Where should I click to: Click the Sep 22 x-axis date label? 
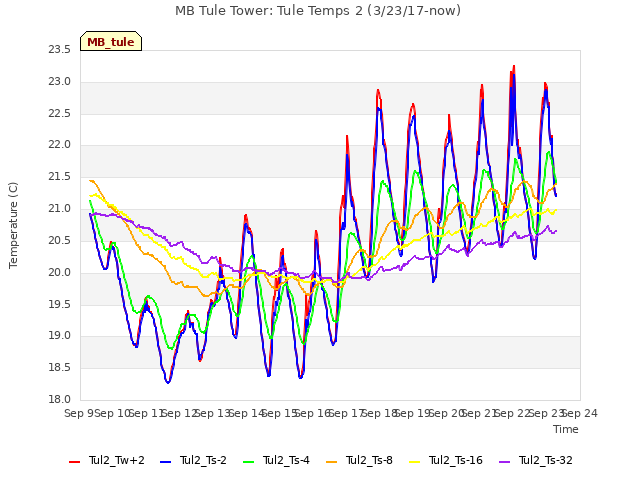click(x=512, y=413)
